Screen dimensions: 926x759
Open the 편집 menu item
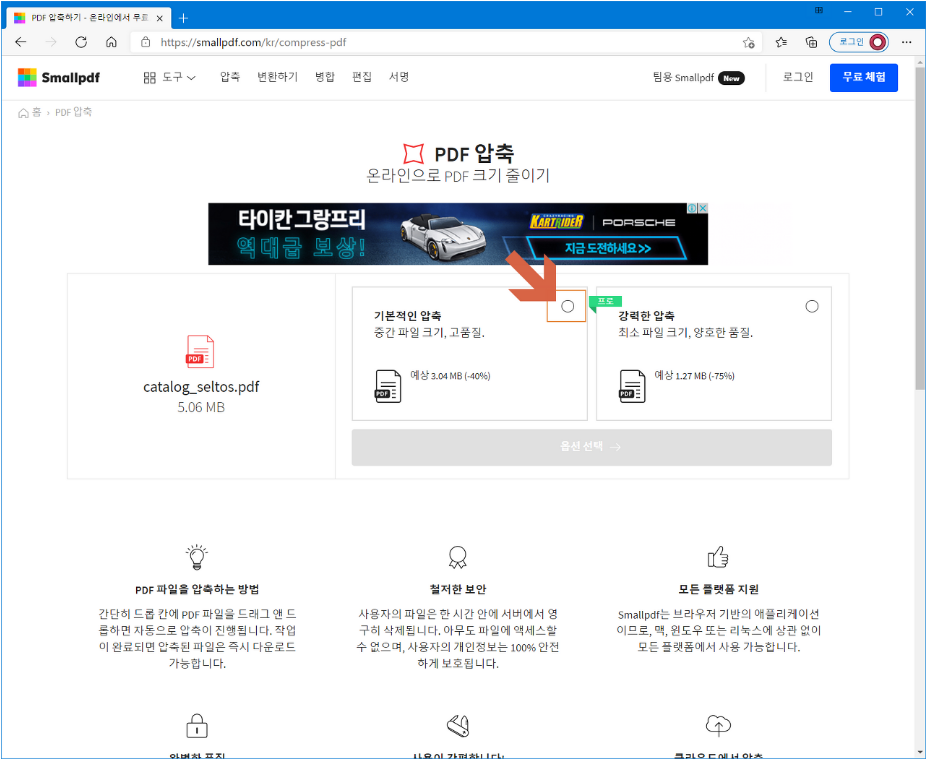point(361,77)
